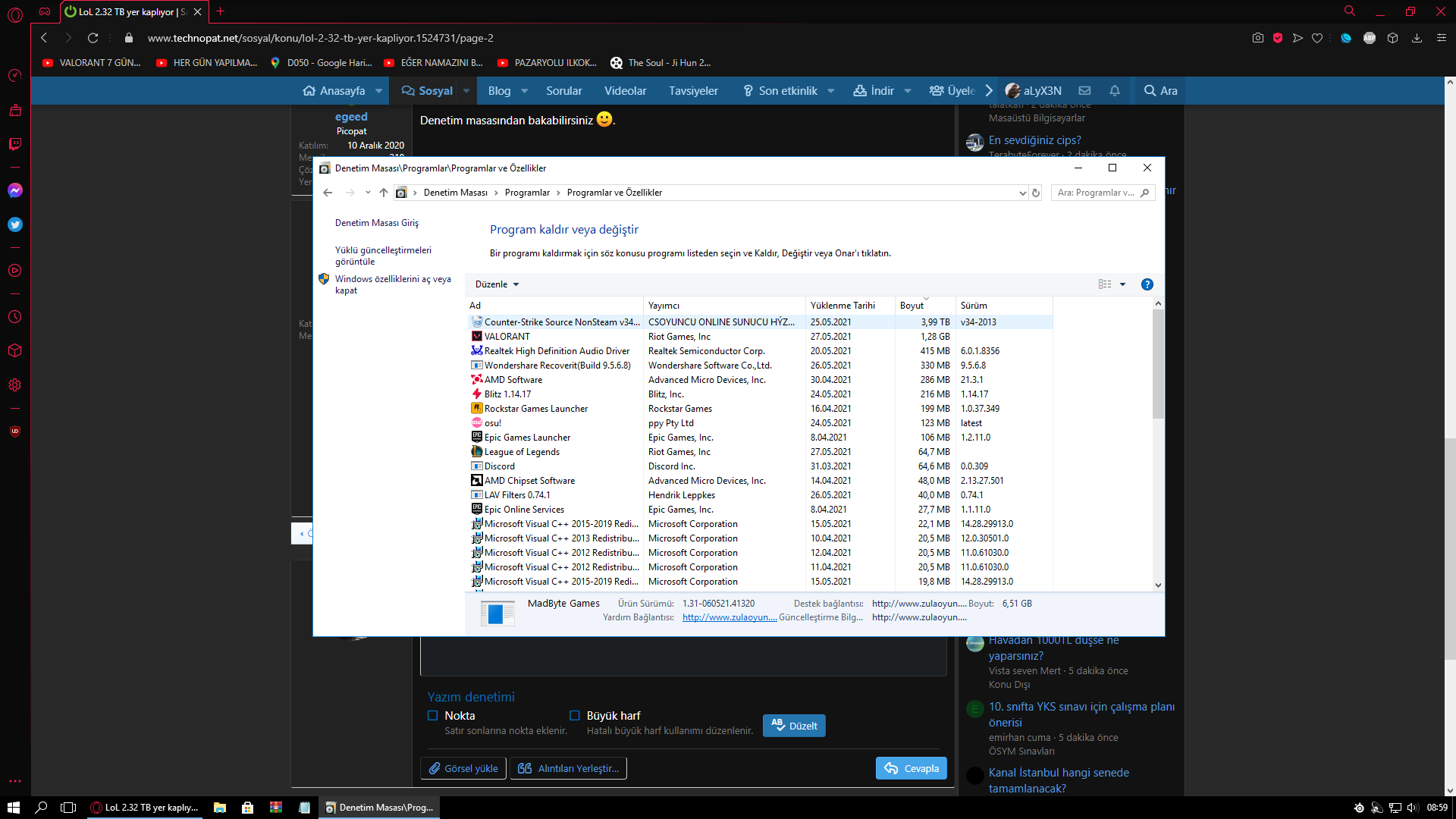The width and height of the screenshot is (1456, 819).
Task: Enable the Büyük harf checkbox
Action: point(575,716)
